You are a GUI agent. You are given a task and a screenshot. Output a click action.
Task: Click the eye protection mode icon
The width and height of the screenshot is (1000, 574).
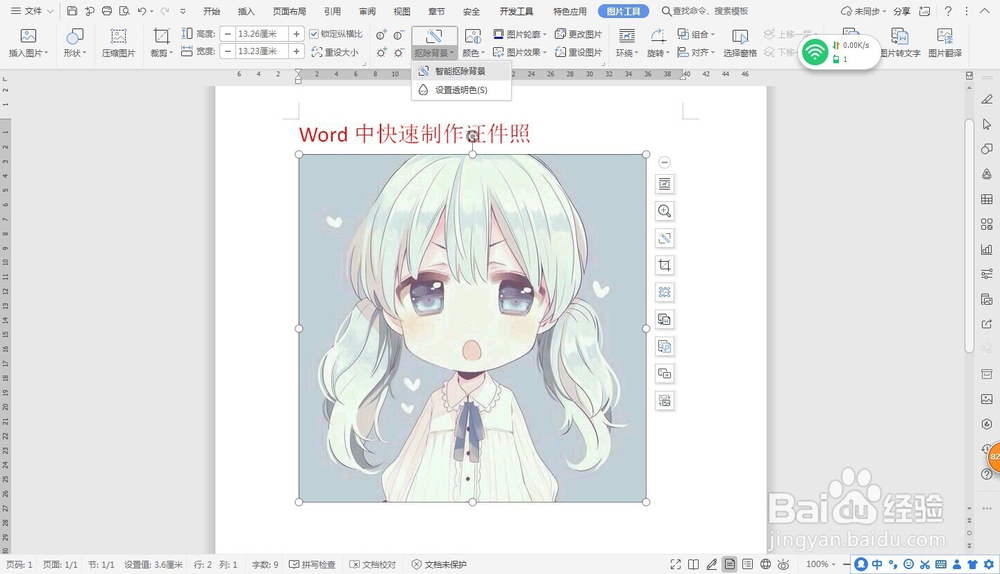(783, 564)
